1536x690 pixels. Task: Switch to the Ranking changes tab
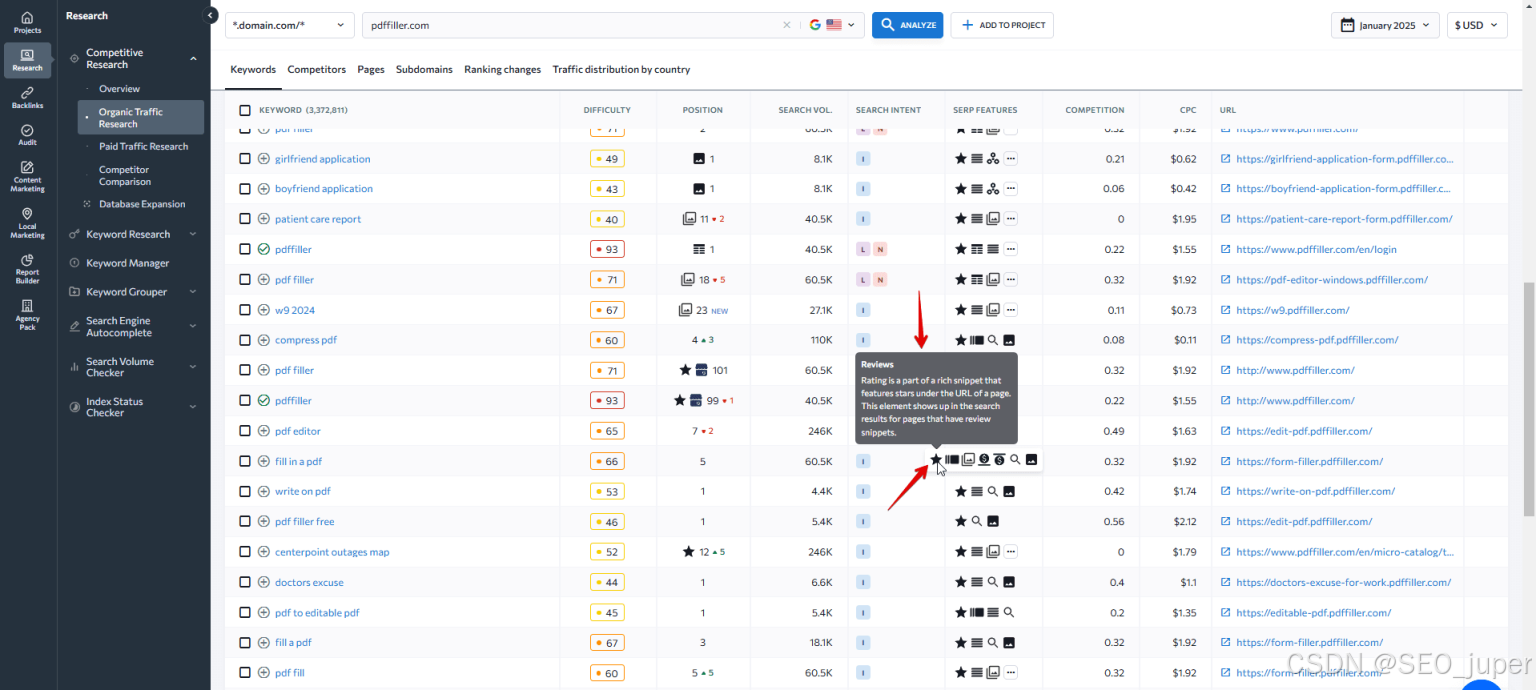tap(502, 70)
